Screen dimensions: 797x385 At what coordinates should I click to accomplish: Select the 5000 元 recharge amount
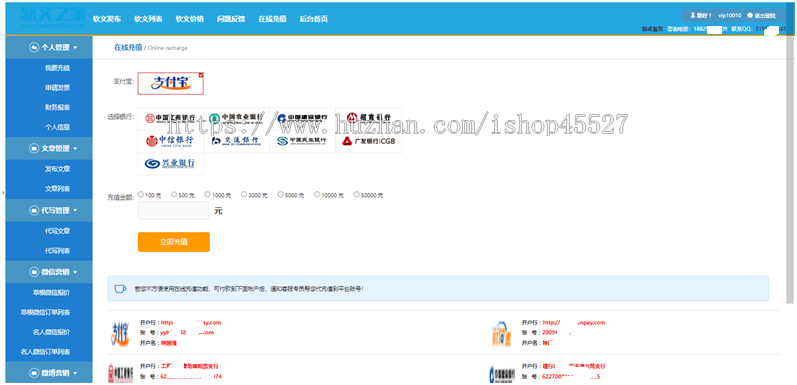(280, 194)
